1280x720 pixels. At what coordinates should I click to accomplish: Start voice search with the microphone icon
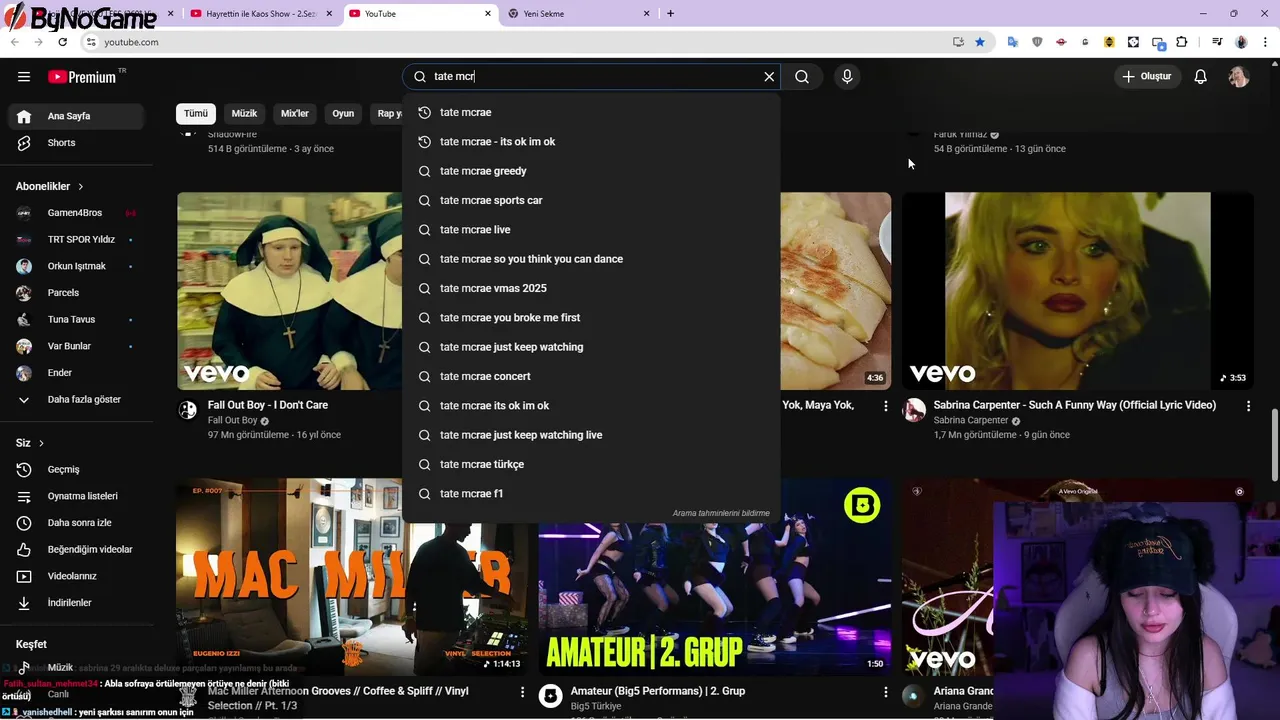pos(847,77)
